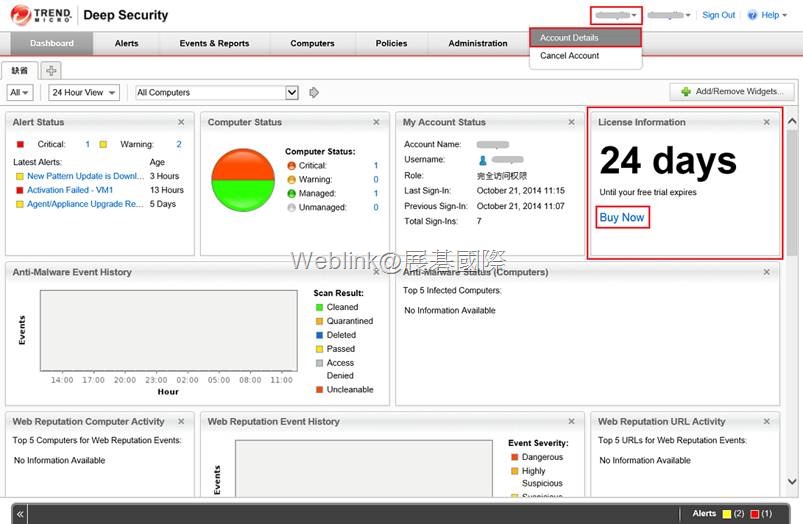Click the red critical alerts icon in bottom bar

pos(754,514)
